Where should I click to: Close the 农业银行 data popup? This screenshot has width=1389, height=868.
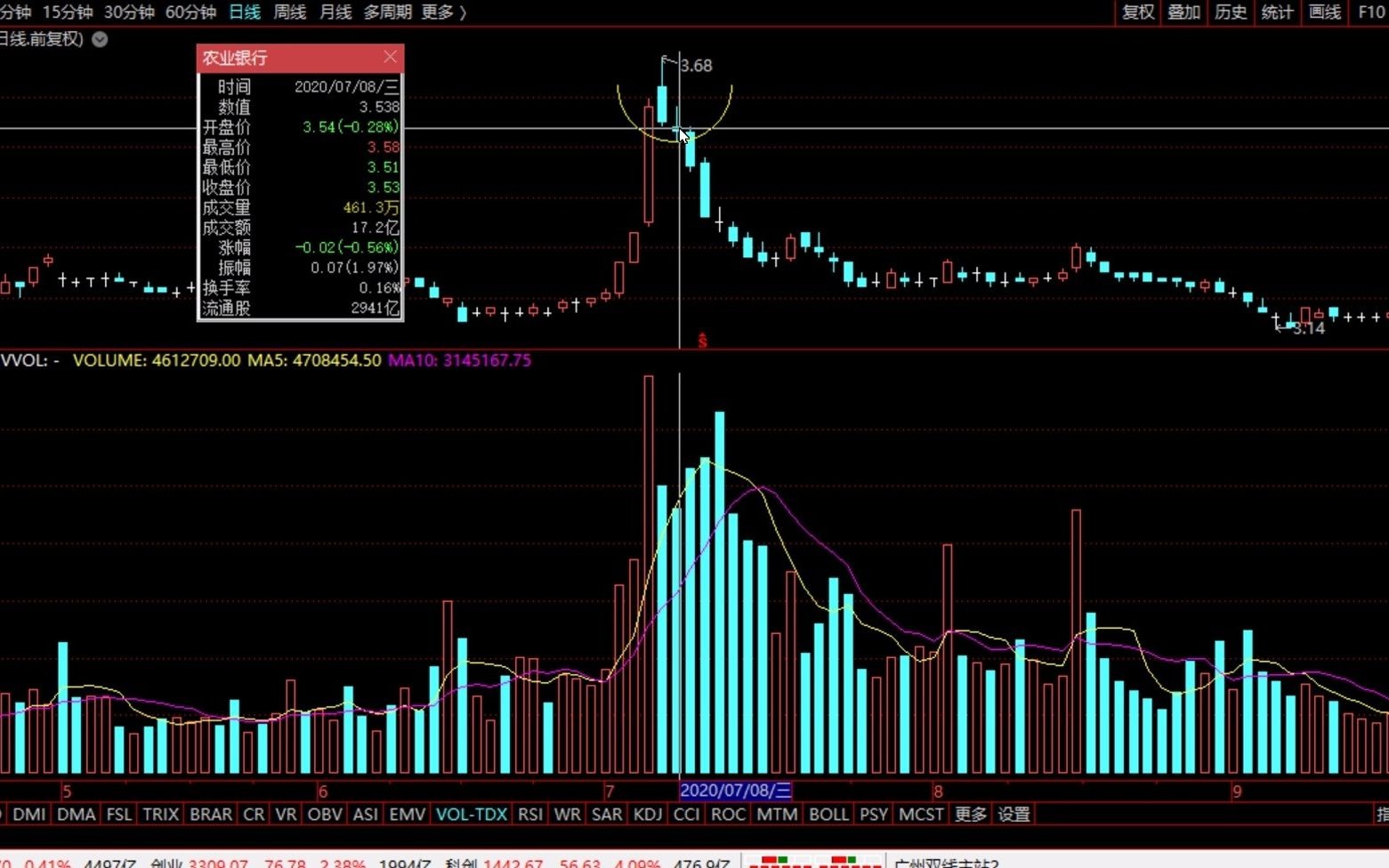[x=390, y=57]
